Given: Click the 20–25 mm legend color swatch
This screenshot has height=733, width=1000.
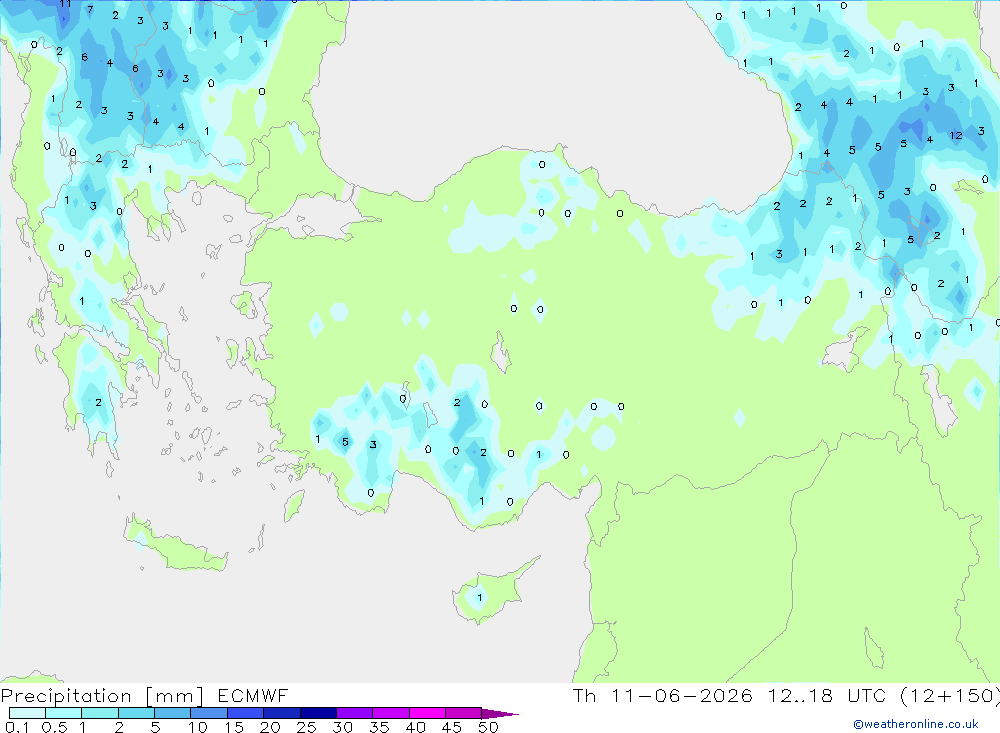Looking at the screenshot, I should (282, 713).
